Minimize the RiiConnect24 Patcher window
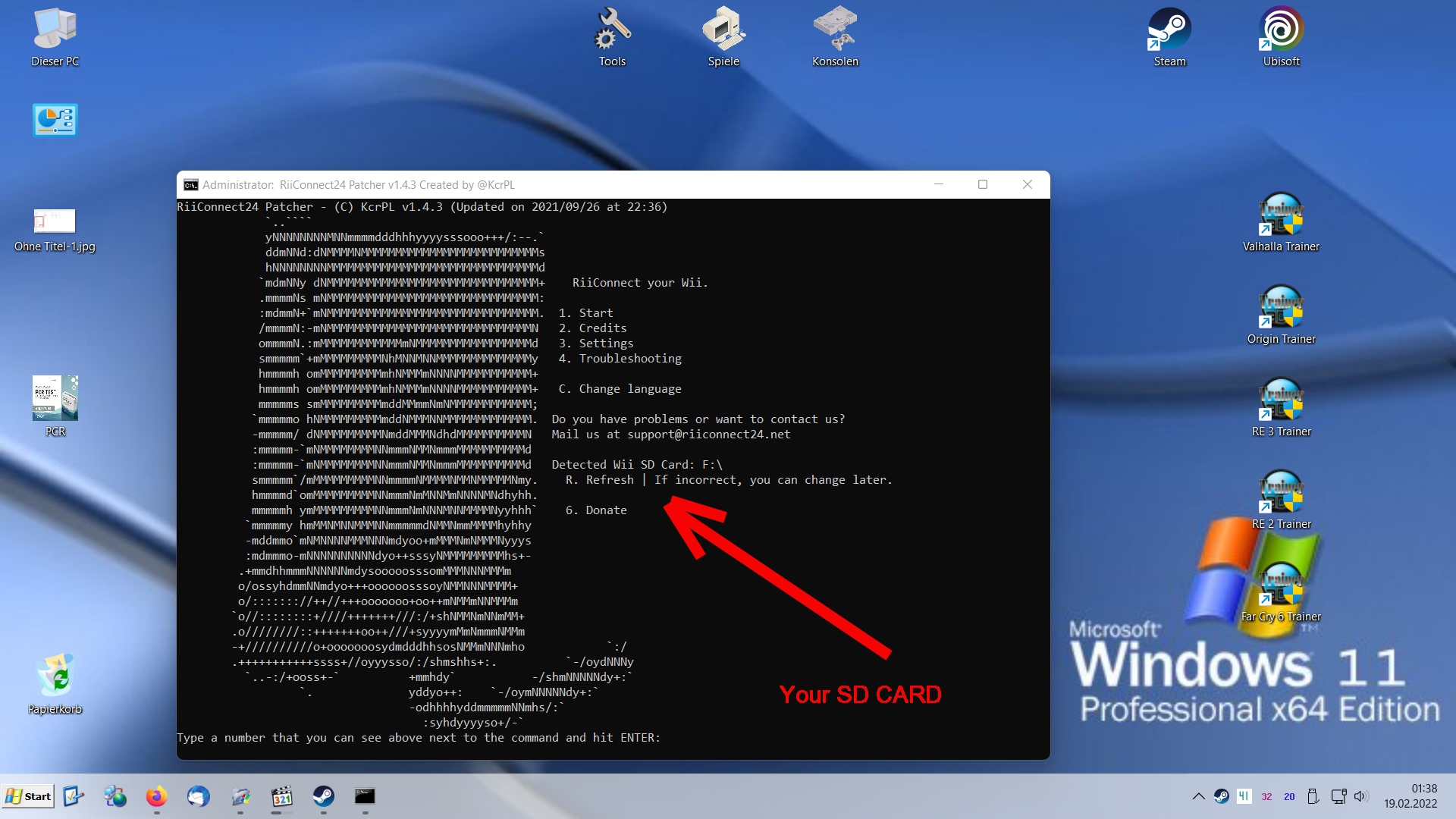The width and height of the screenshot is (1456, 819). 939,184
